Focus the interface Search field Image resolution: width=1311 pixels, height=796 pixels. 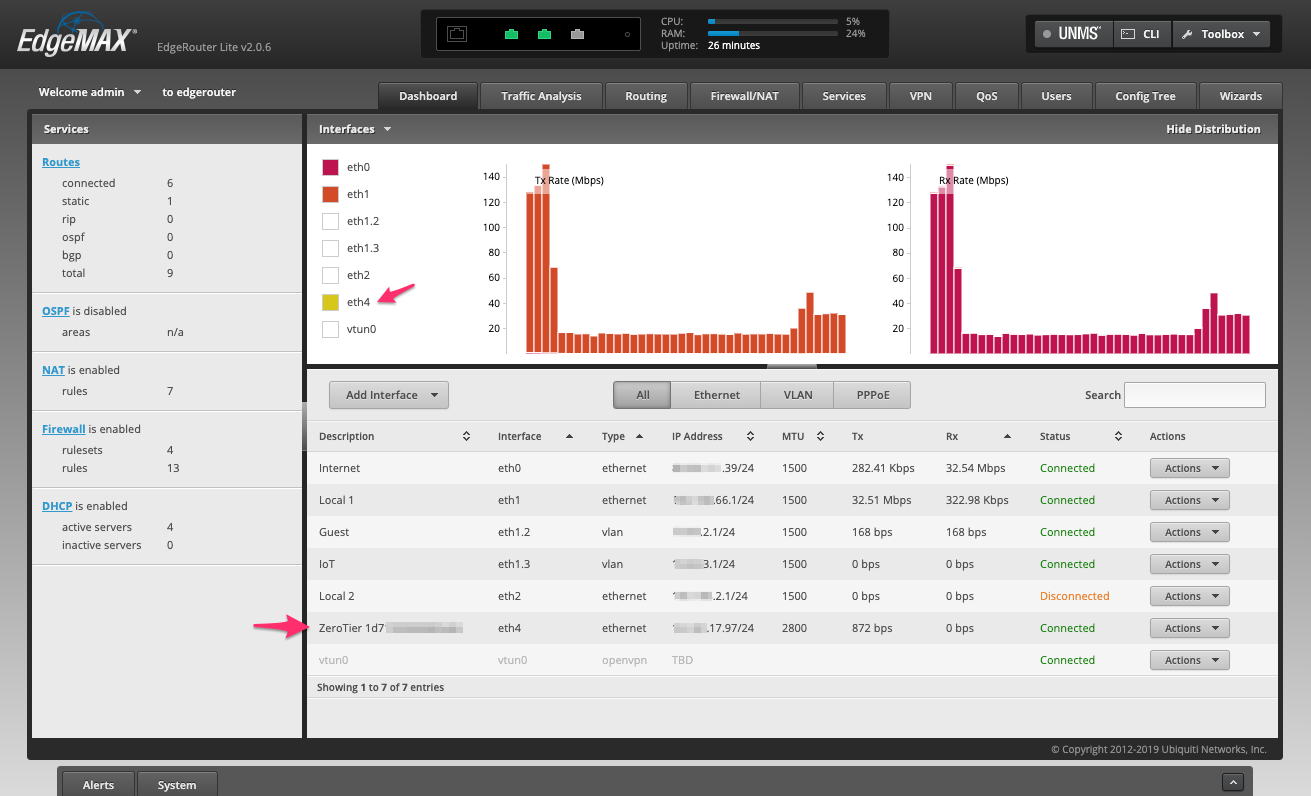[1195, 395]
